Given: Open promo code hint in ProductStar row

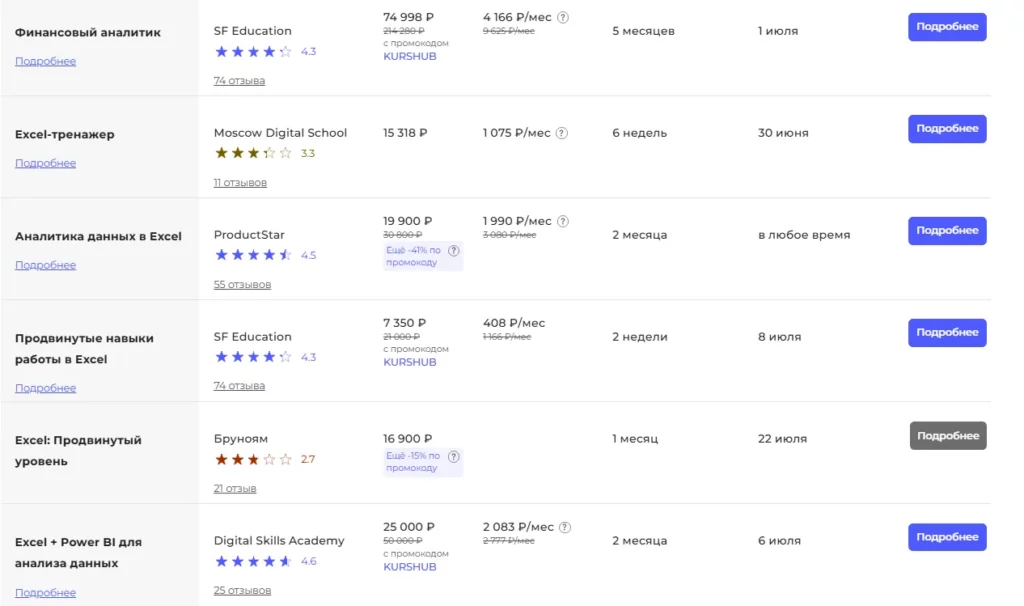Looking at the screenshot, I should point(453,251).
